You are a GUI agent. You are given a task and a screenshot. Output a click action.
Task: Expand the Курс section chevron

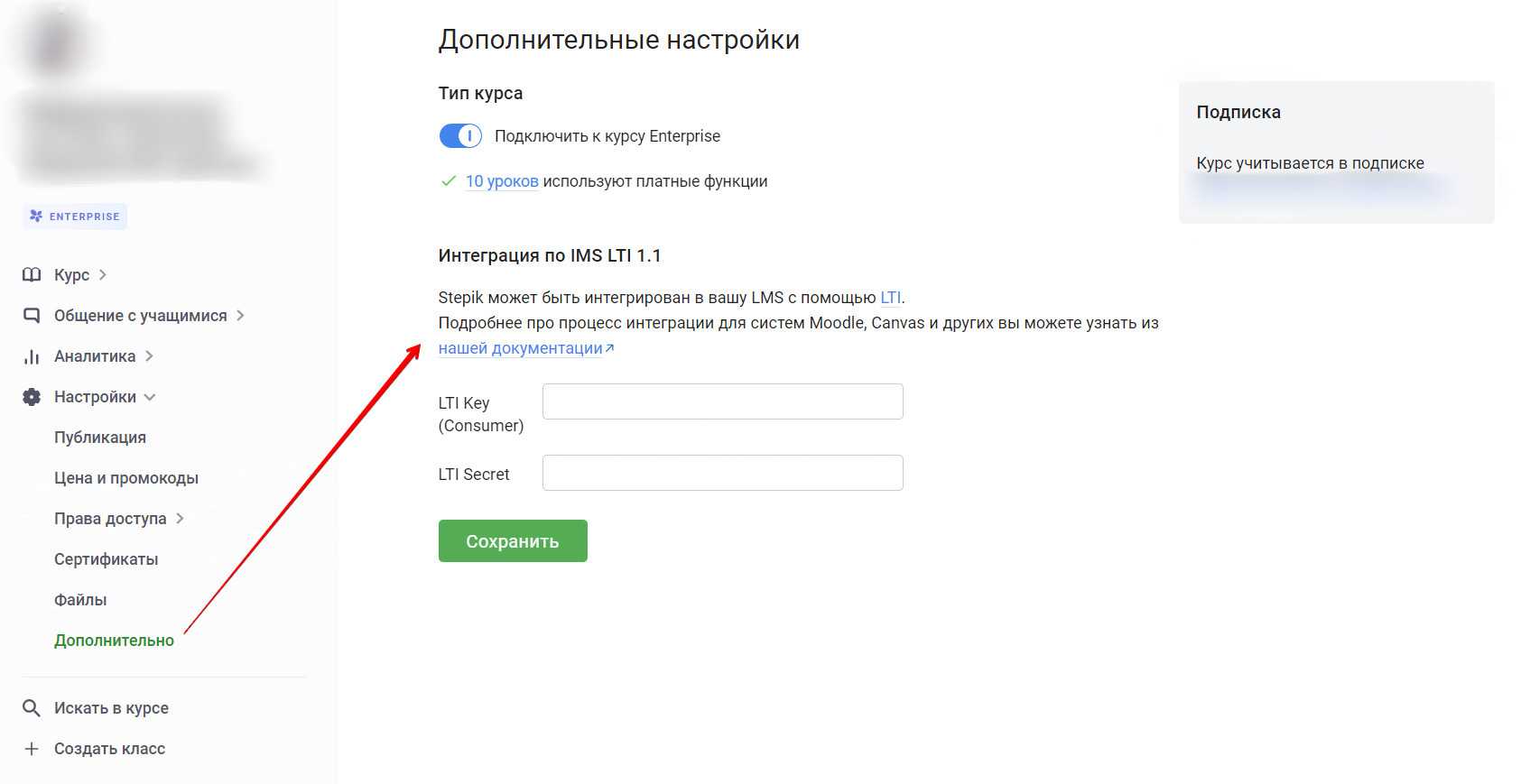(103, 275)
